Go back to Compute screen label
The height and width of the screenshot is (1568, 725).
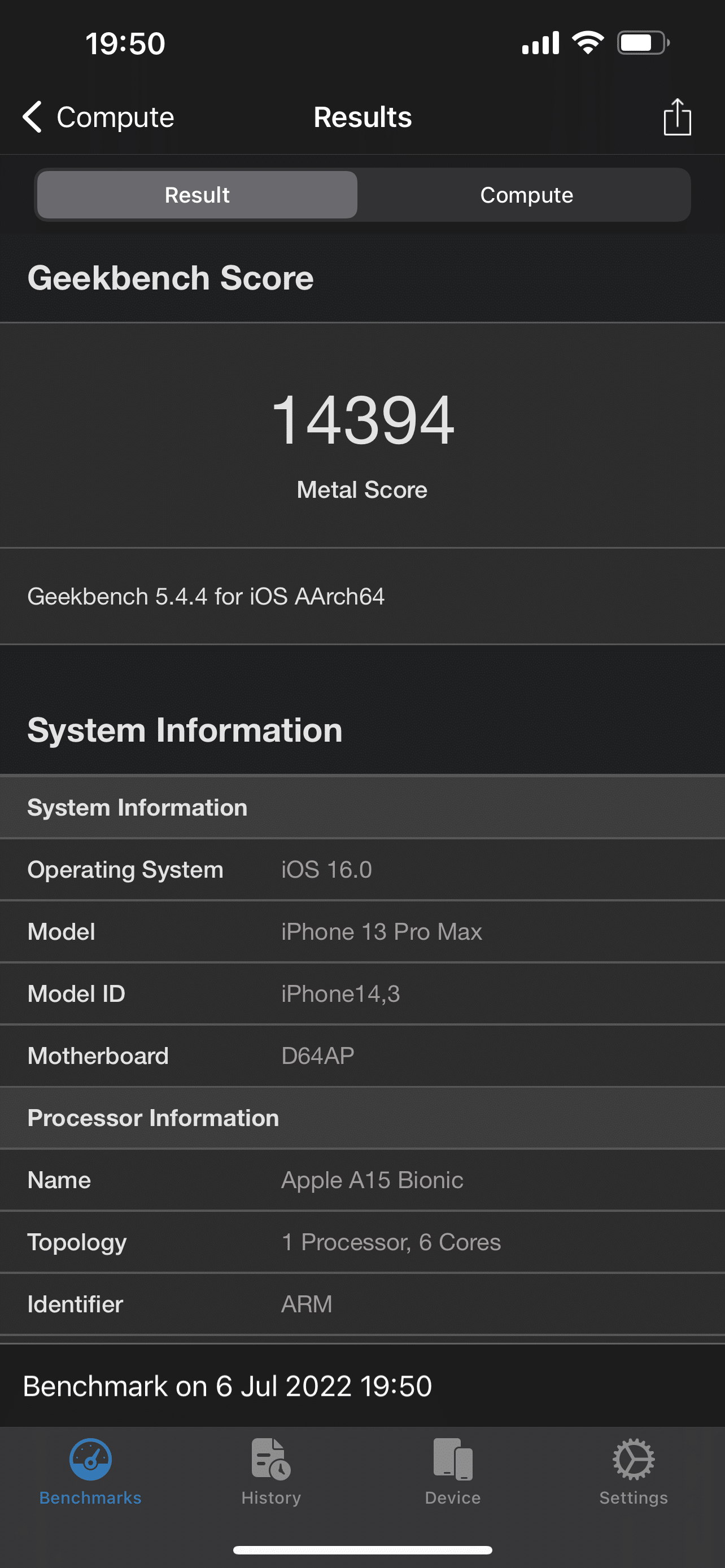[x=115, y=117]
